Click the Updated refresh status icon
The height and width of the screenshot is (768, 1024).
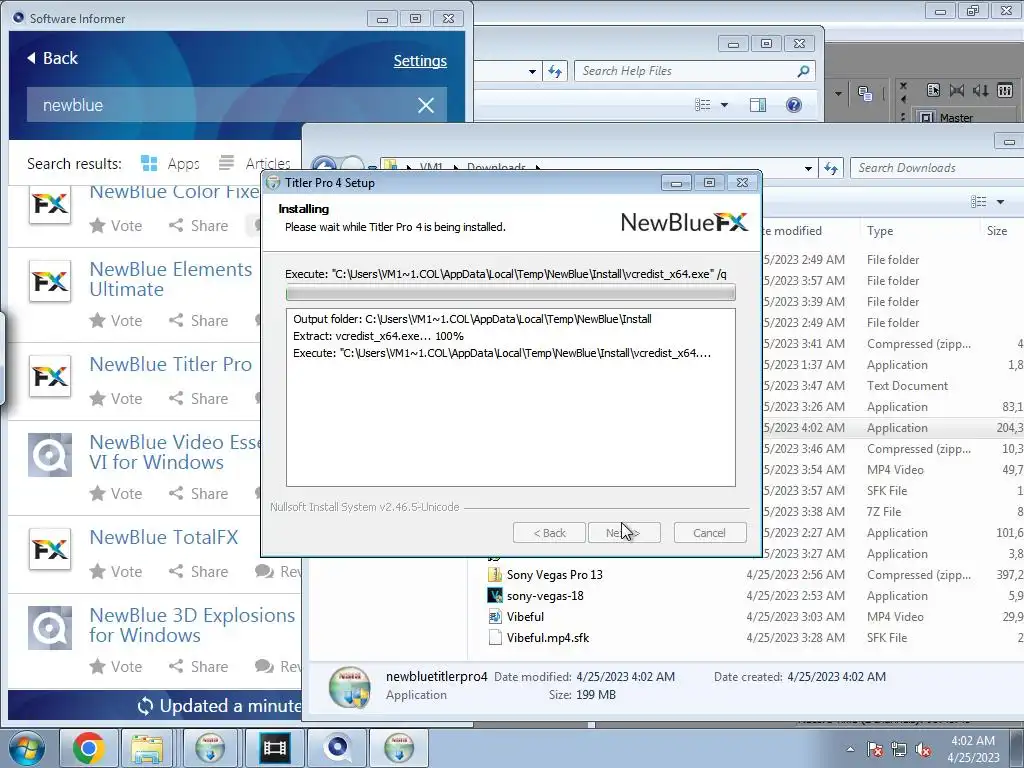(145, 706)
